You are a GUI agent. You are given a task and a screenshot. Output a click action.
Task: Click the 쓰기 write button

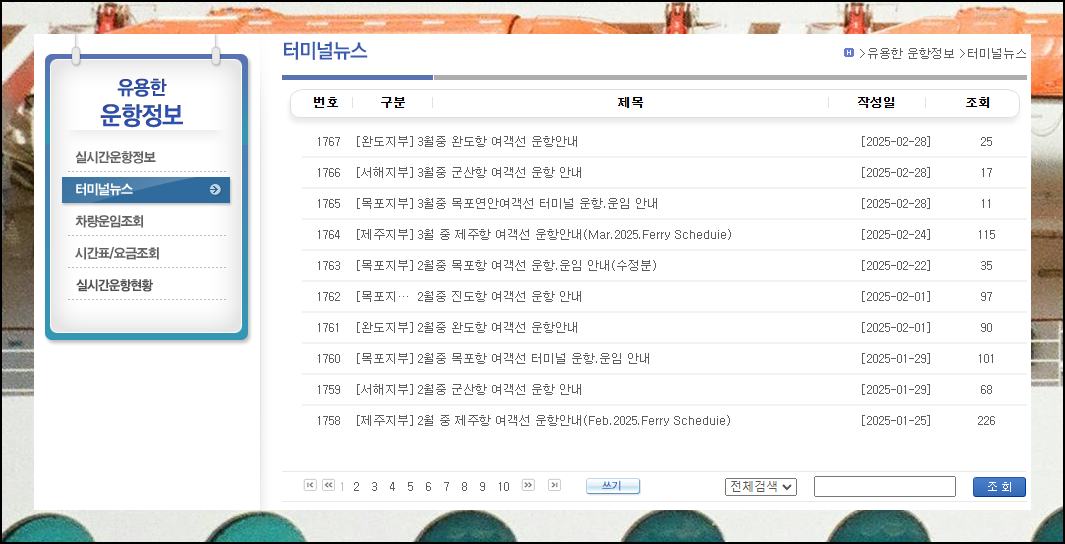[x=613, y=486]
